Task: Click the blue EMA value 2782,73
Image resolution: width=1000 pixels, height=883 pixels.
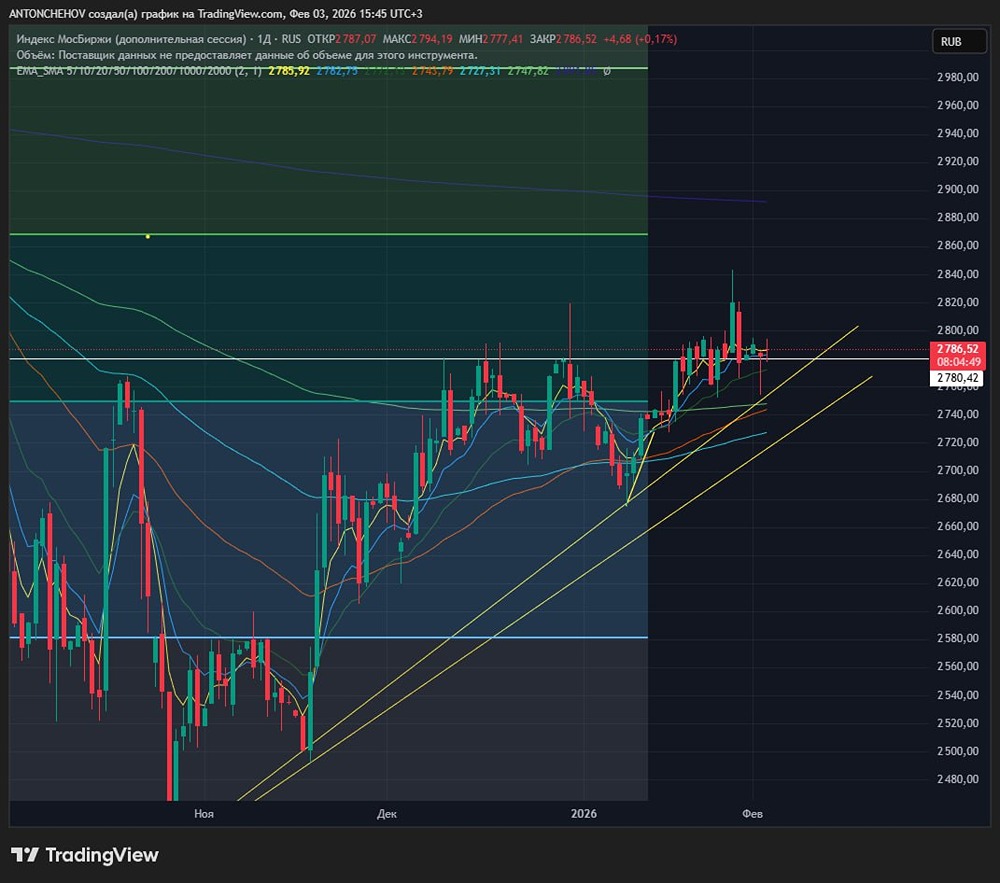Action: coord(337,71)
